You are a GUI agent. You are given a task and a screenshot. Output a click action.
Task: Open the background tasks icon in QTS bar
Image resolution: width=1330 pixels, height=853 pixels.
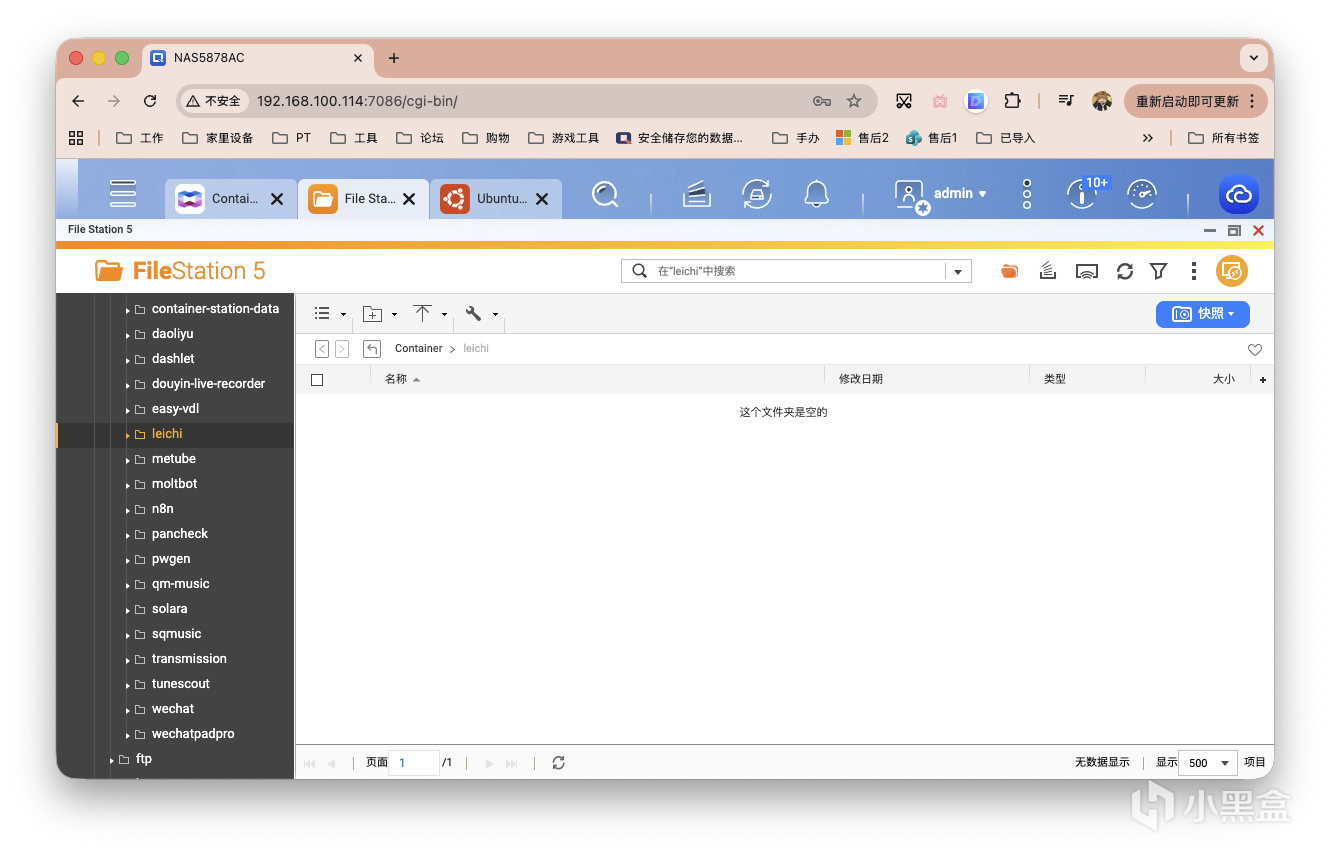click(697, 194)
